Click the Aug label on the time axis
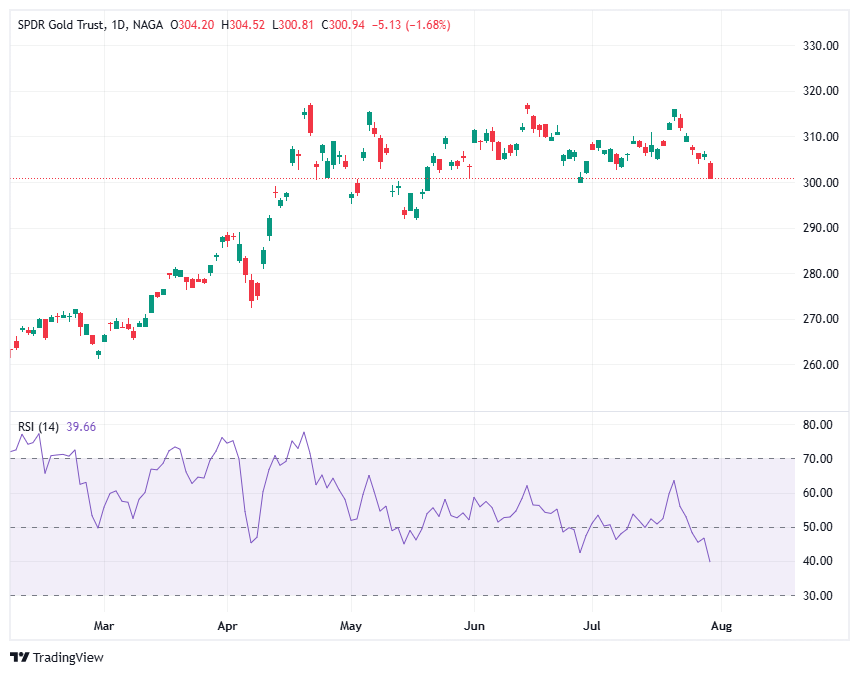 pyautogui.click(x=721, y=625)
